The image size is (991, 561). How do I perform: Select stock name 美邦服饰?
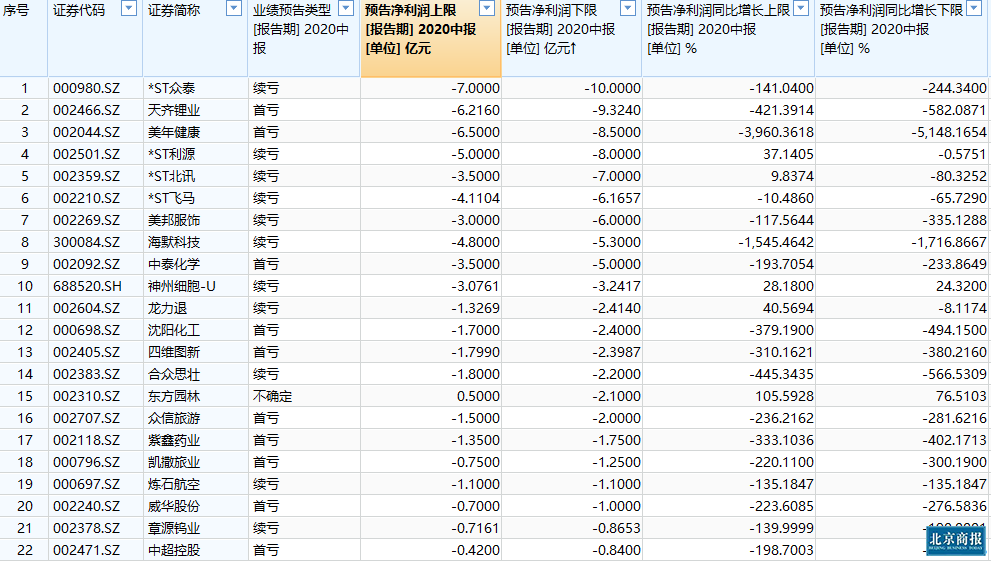(174, 220)
